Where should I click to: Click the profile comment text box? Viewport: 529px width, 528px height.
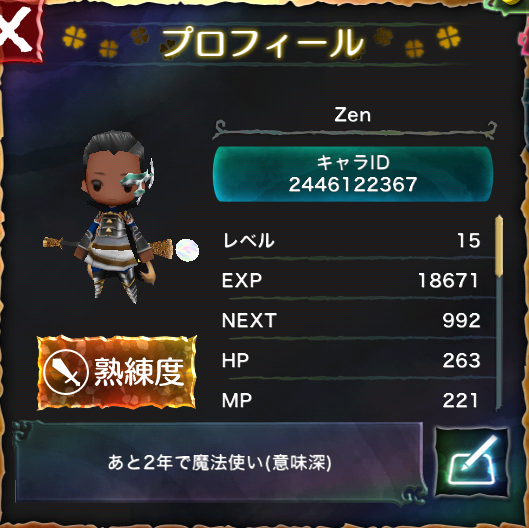(219, 463)
